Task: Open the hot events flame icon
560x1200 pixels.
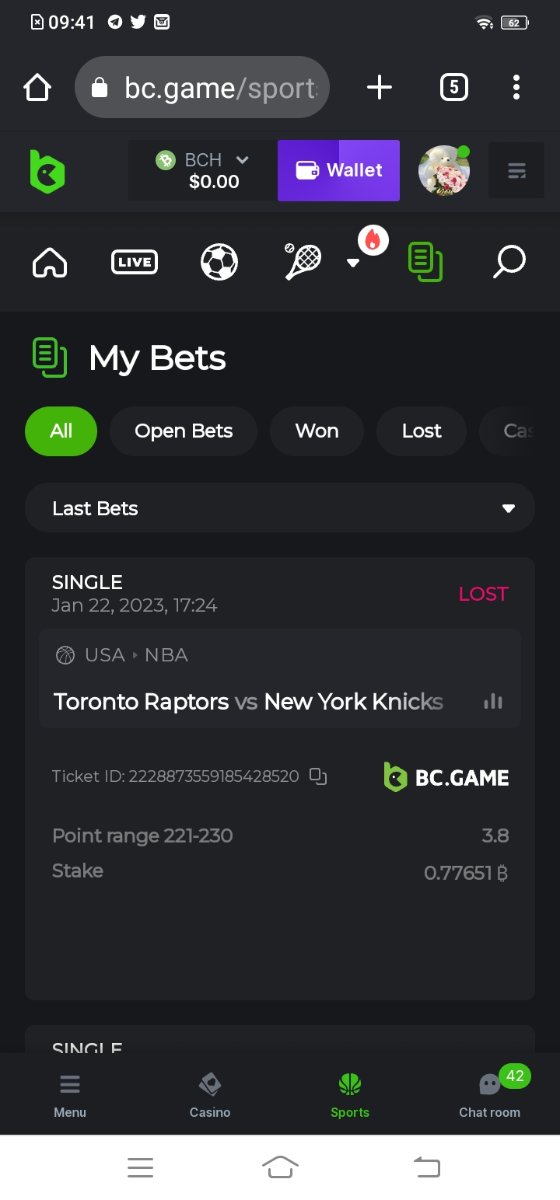Action: pyautogui.click(x=373, y=239)
